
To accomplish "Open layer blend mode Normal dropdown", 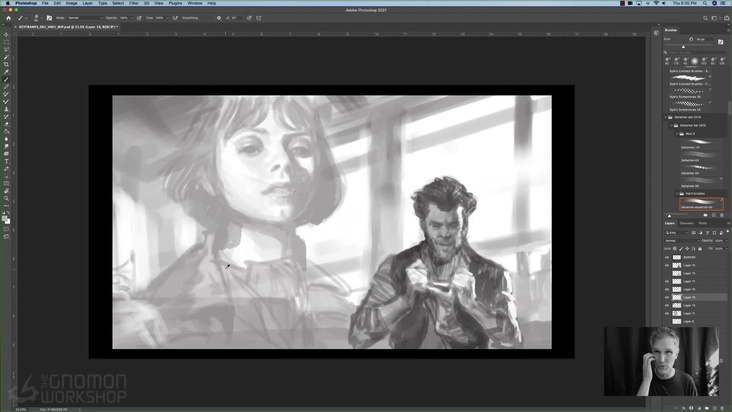I will click(x=682, y=241).
